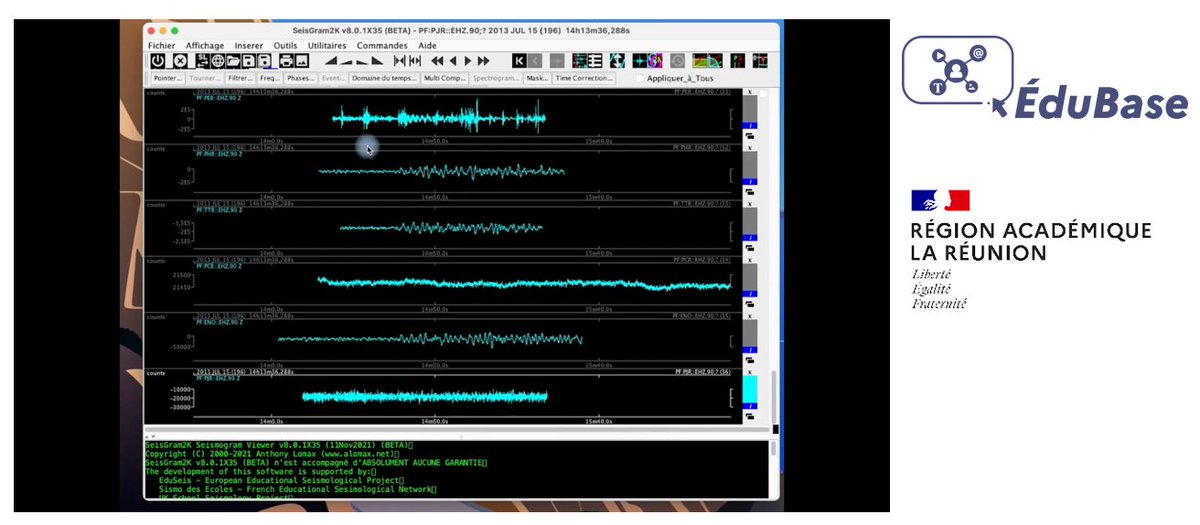Open the Affichage menu
Image resolution: width=1200 pixels, height=525 pixels.
(205, 45)
